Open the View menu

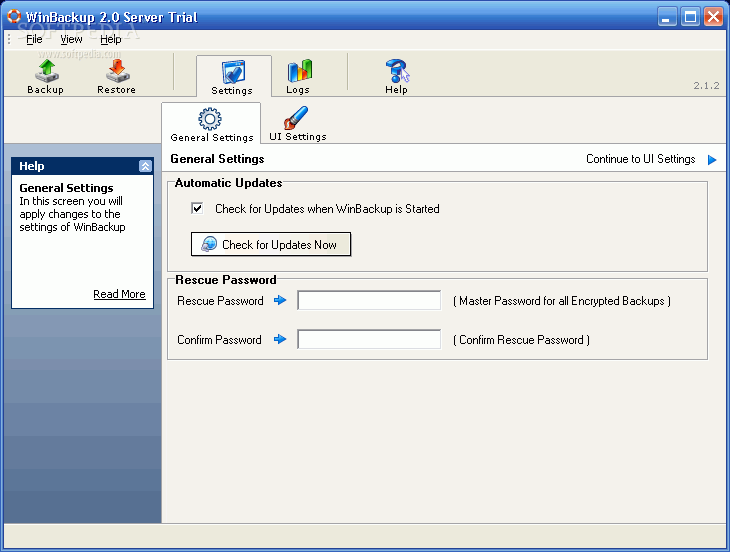tap(71, 40)
